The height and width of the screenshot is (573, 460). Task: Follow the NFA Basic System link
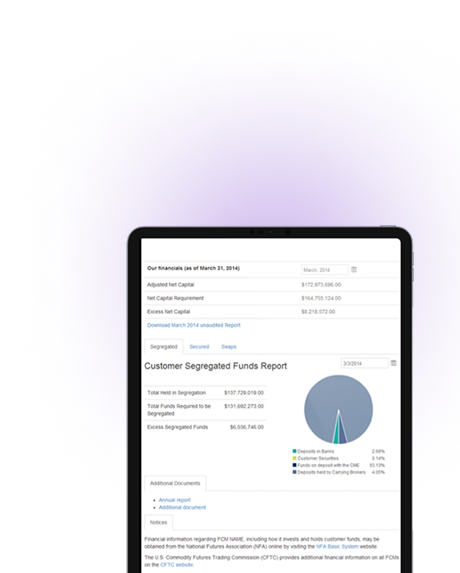click(337, 546)
